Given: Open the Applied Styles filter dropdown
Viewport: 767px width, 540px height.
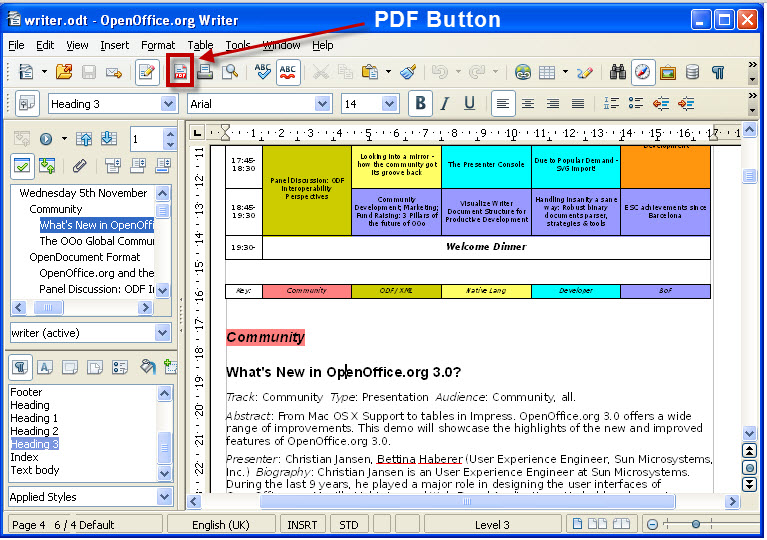Looking at the screenshot, I should tap(164, 497).
